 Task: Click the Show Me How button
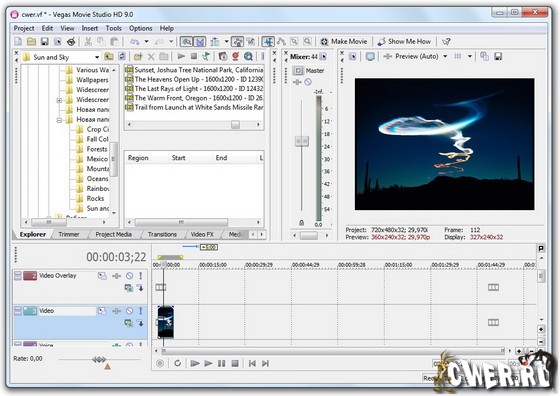click(x=404, y=42)
